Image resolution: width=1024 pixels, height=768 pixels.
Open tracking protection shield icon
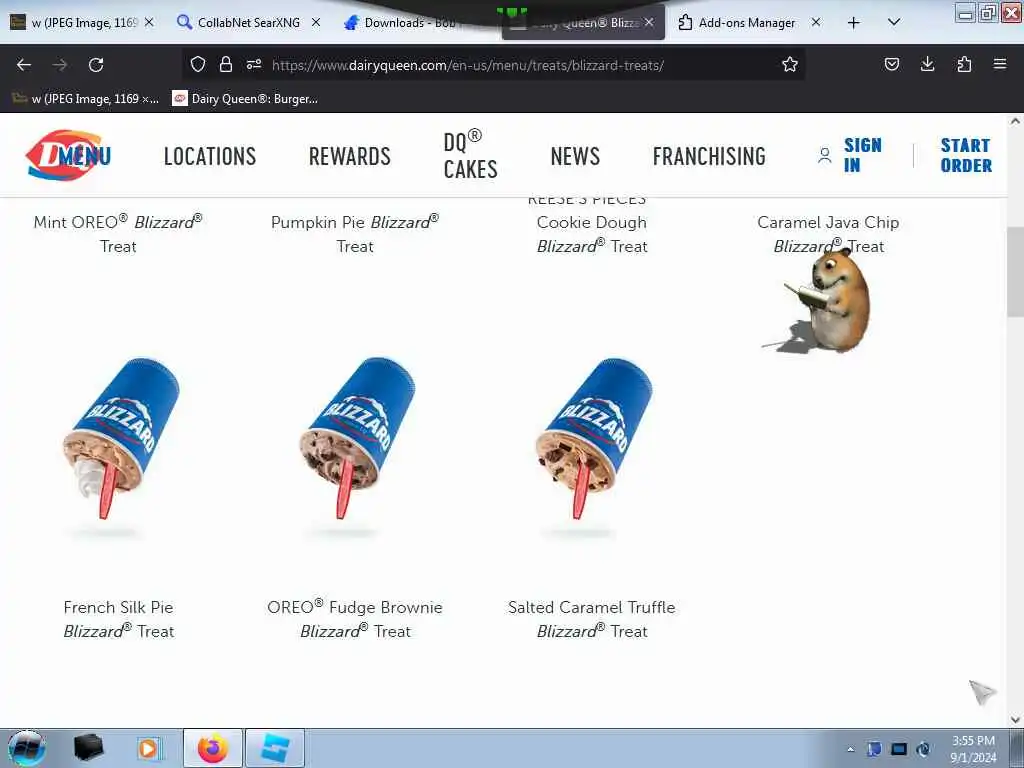coord(198,64)
